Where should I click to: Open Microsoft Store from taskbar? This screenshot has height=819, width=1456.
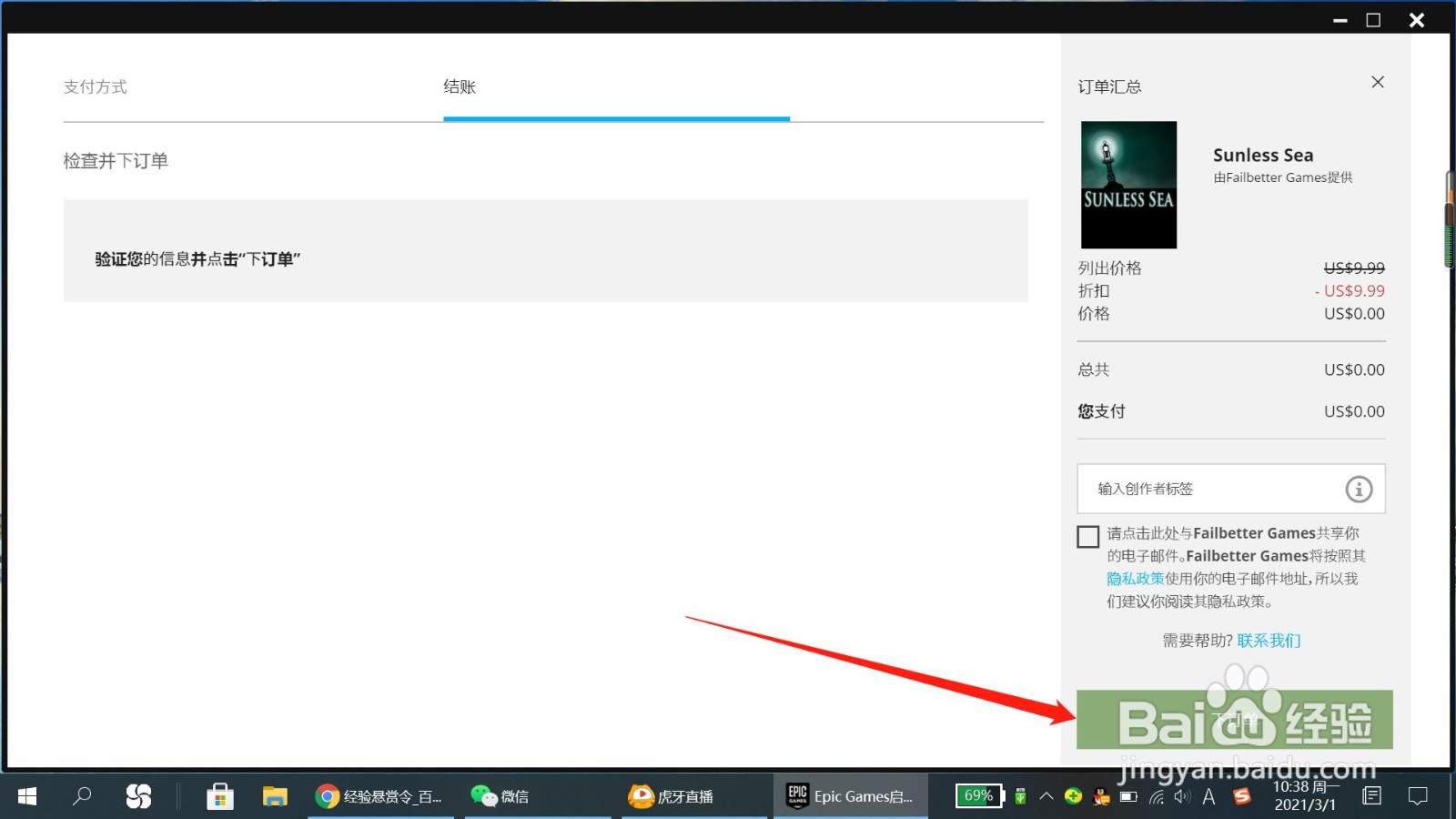[x=219, y=796]
